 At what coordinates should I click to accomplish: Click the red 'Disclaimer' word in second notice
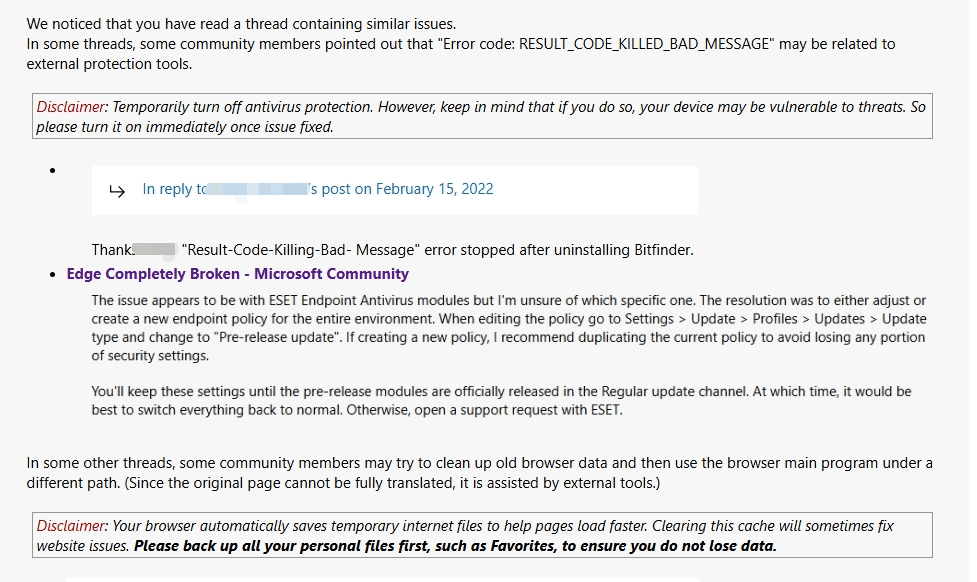pyautogui.click(x=70, y=526)
